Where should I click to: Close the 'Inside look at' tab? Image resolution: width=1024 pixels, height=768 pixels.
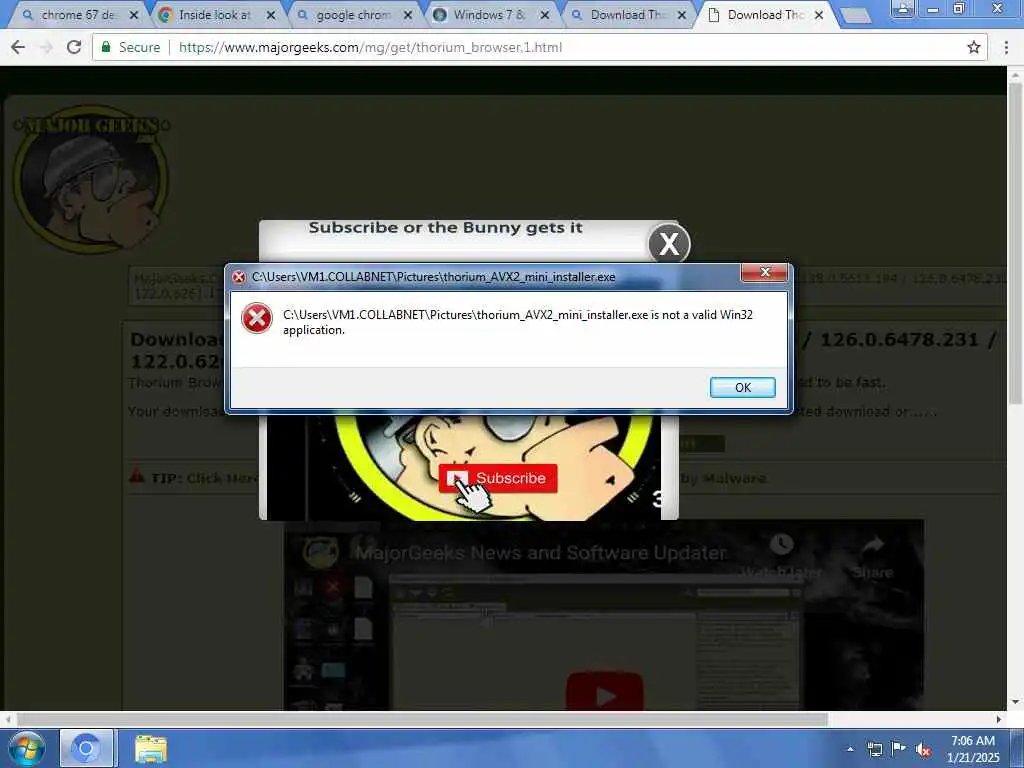coord(270,14)
